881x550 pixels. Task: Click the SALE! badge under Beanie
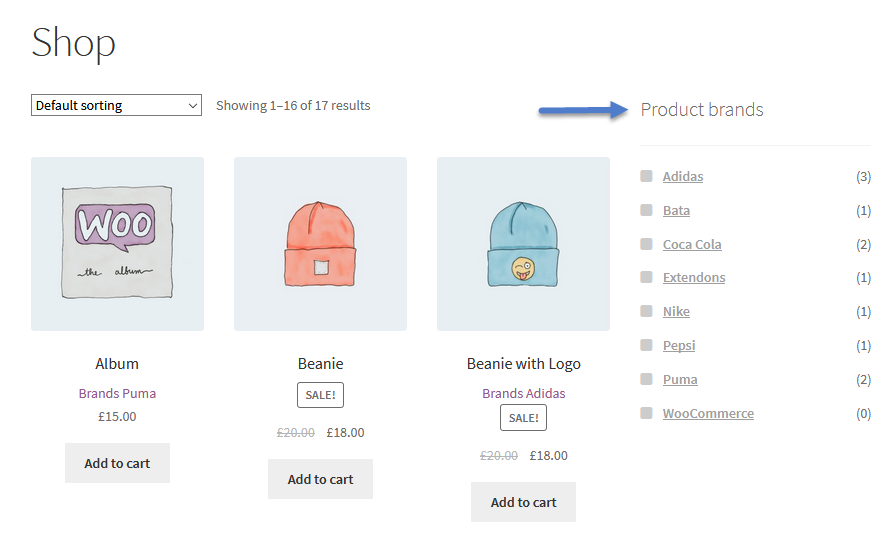(320, 395)
